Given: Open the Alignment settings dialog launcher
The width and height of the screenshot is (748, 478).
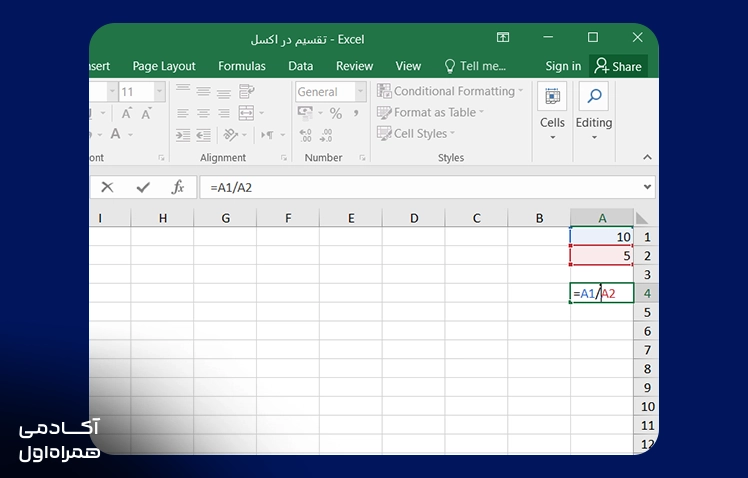Looking at the screenshot, I should click(x=284, y=158).
